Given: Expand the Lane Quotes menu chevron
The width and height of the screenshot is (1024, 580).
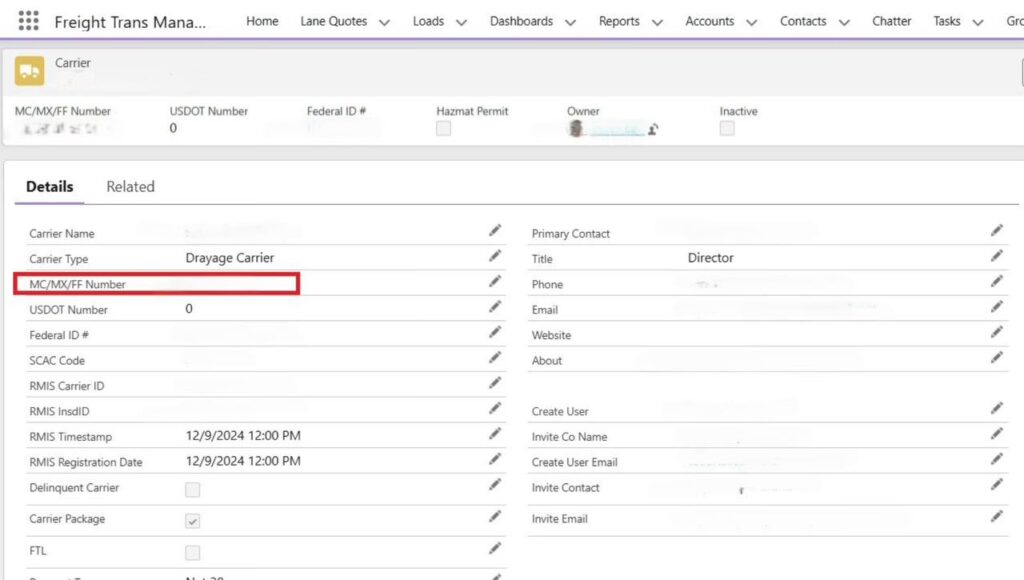Looking at the screenshot, I should [x=385, y=22].
